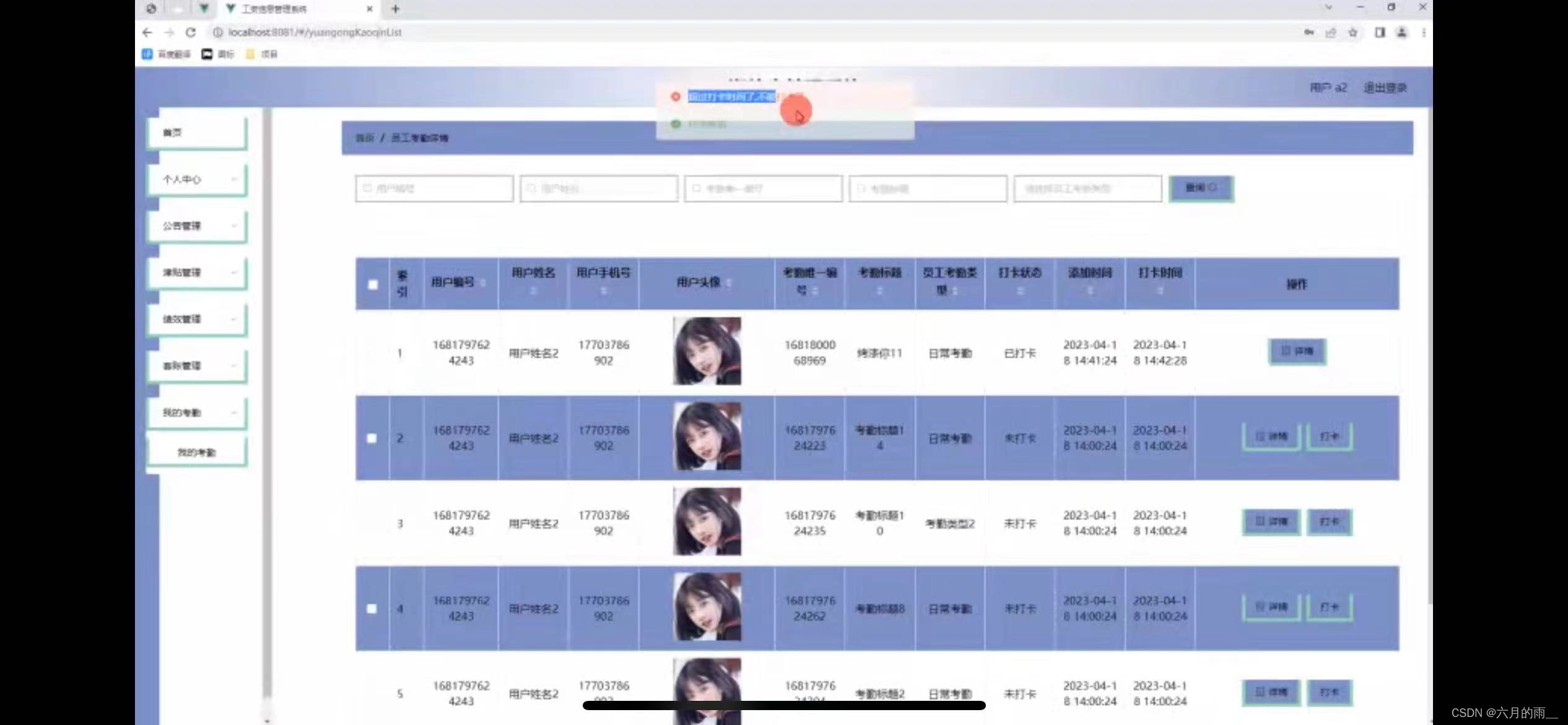Open the browser three-dot menu
The image size is (1568, 725).
pos(1424,32)
